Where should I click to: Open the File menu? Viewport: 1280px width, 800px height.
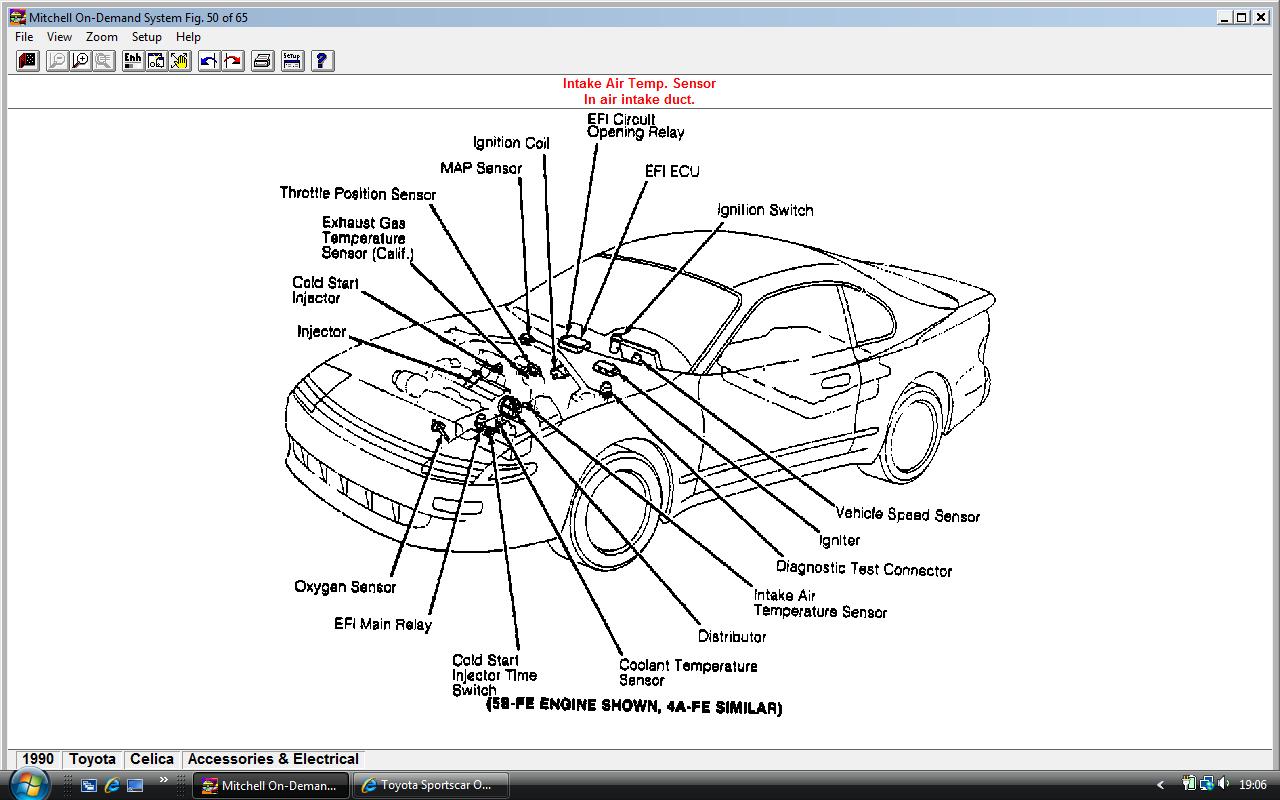[x=24, y=37]
